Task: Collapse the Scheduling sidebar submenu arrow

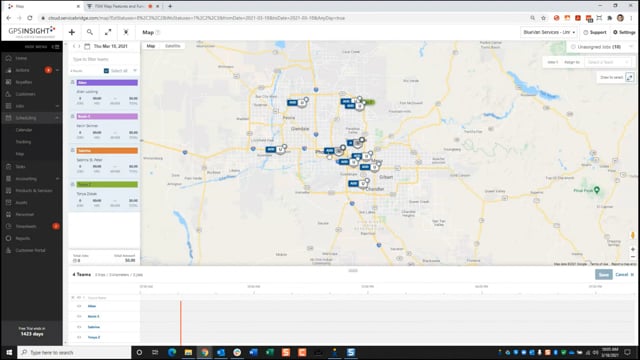Action: 58,118
